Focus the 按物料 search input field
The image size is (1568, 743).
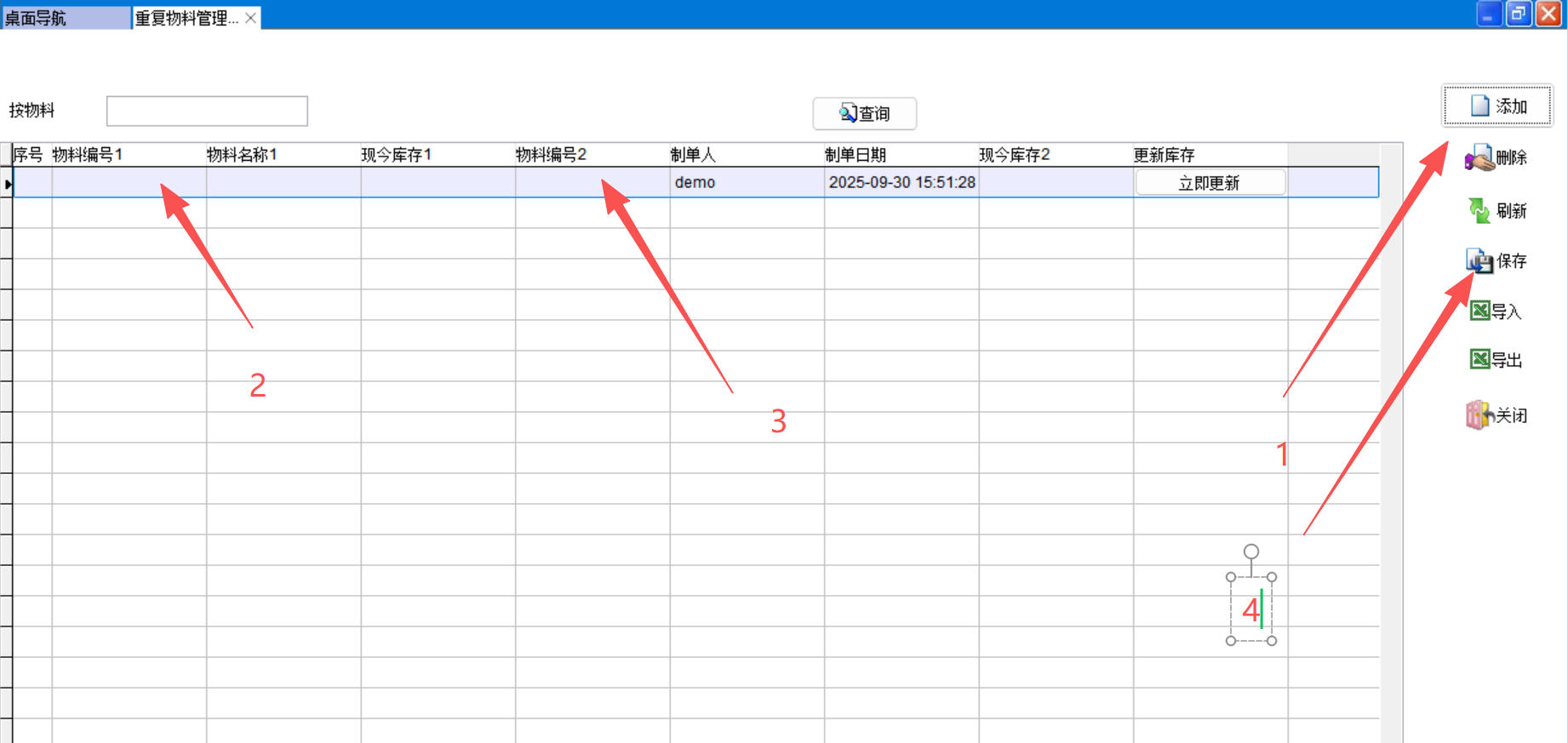(x=207, y=111)
